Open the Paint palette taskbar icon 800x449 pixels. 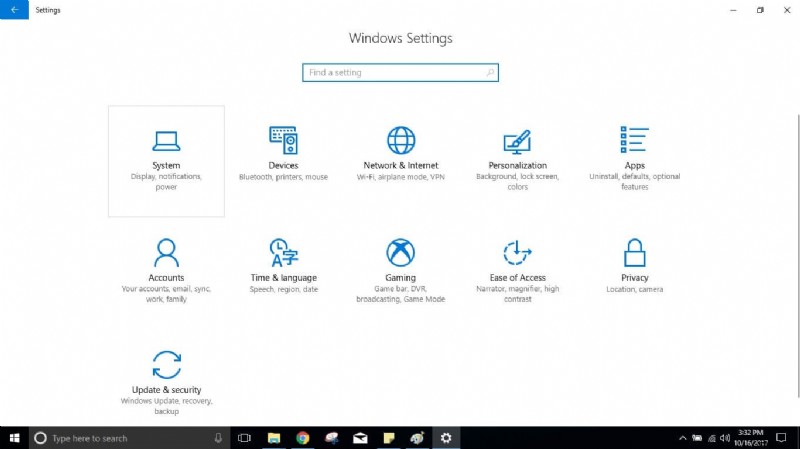click(417, 438)
